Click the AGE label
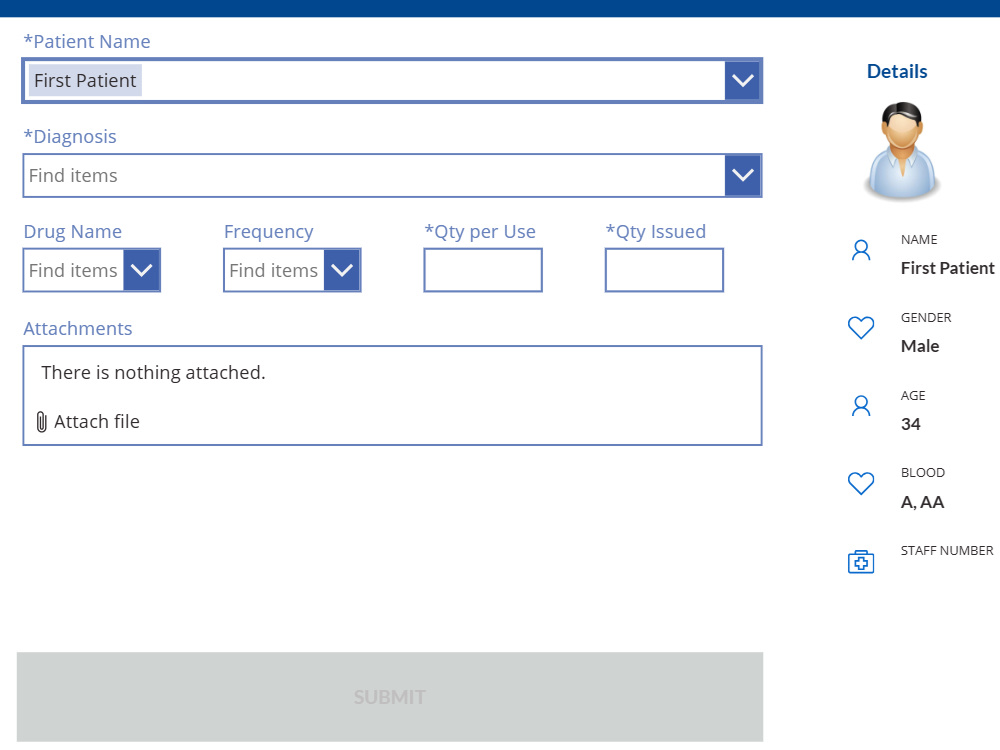 [913, 395]
